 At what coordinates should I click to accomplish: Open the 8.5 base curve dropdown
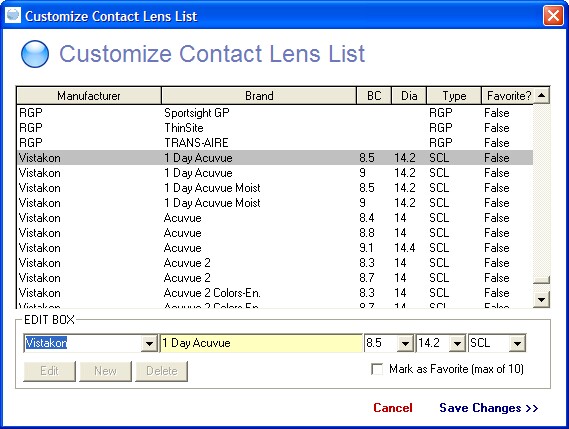(x=405, y=343)
